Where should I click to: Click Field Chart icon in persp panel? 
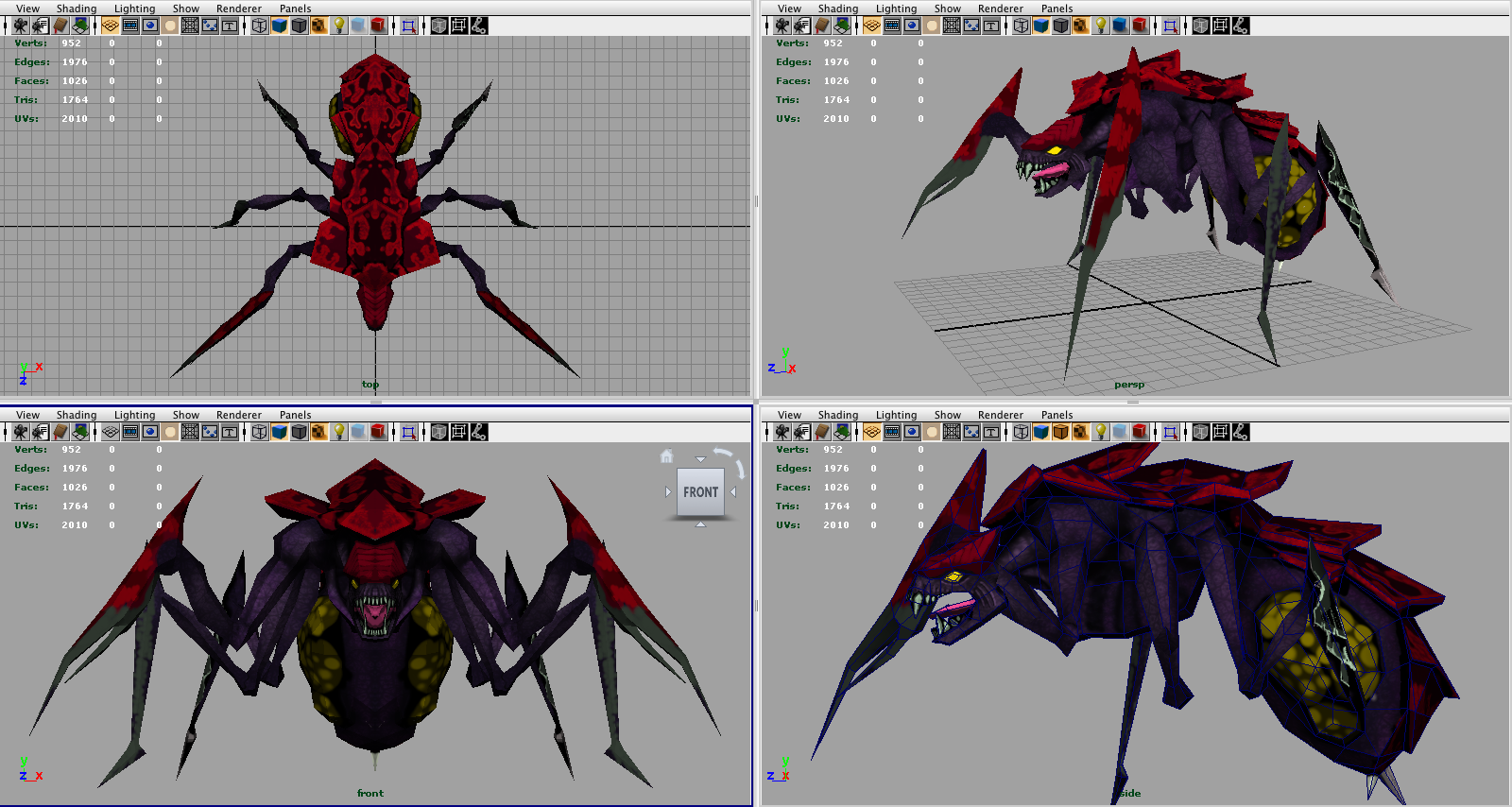point(952,26)
